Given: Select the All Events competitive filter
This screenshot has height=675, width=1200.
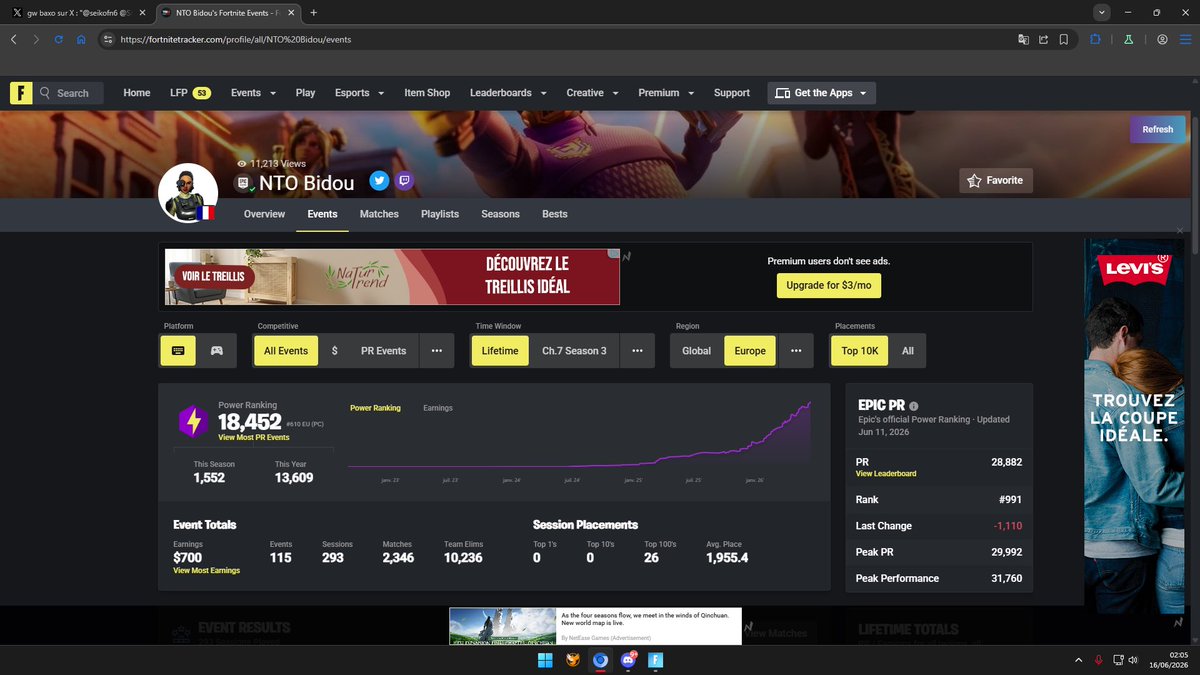Looking at the screenshot, I should tap(286, 351).
